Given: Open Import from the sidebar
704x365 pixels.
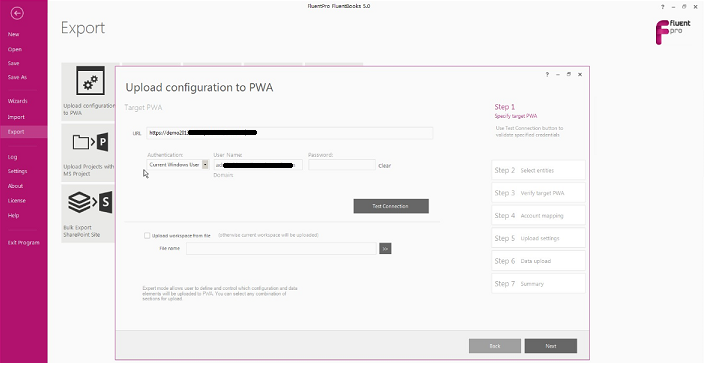Looking at the screenshot, I should (x=16, y=117).
